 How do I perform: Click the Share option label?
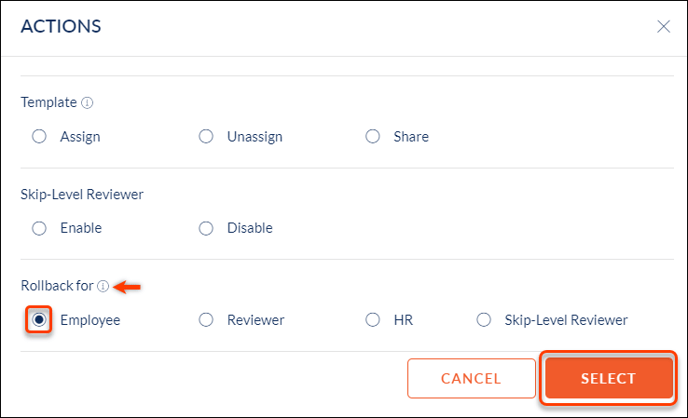(411, 137)
